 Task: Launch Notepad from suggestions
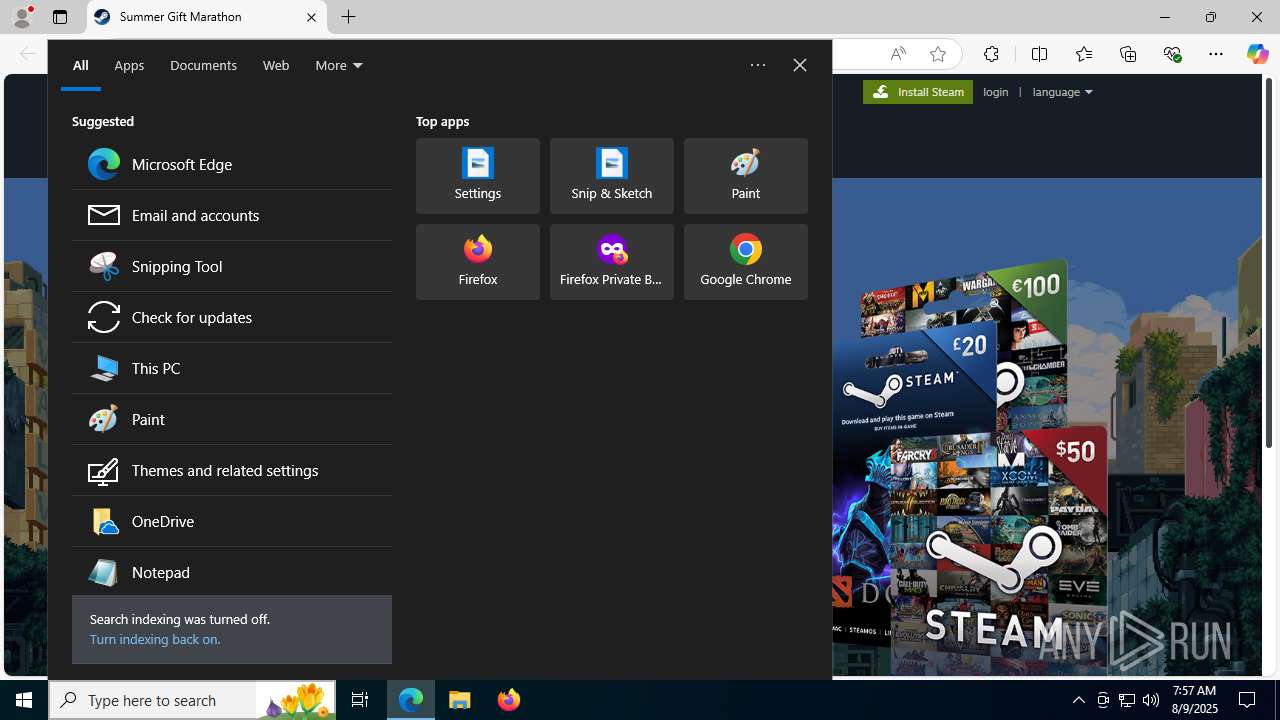(231, 572)
